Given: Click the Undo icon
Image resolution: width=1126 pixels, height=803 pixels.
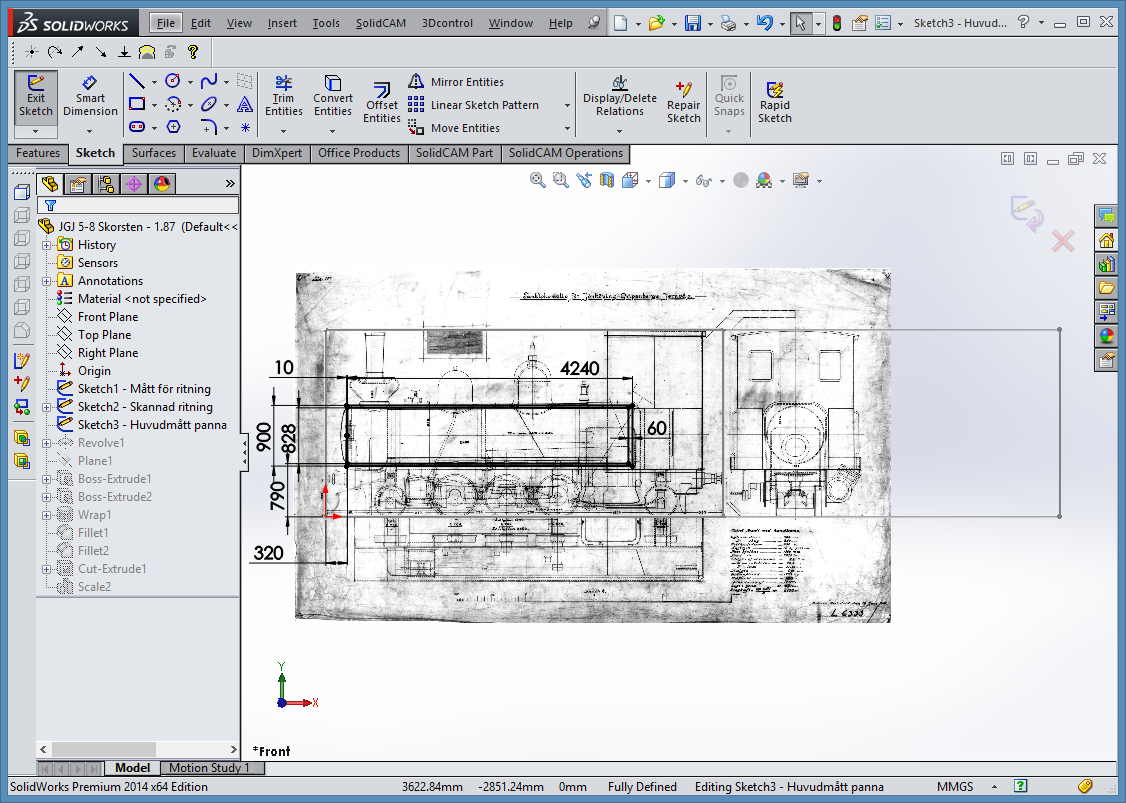Looking at the screenshot, I should click(x=765, y=23).
